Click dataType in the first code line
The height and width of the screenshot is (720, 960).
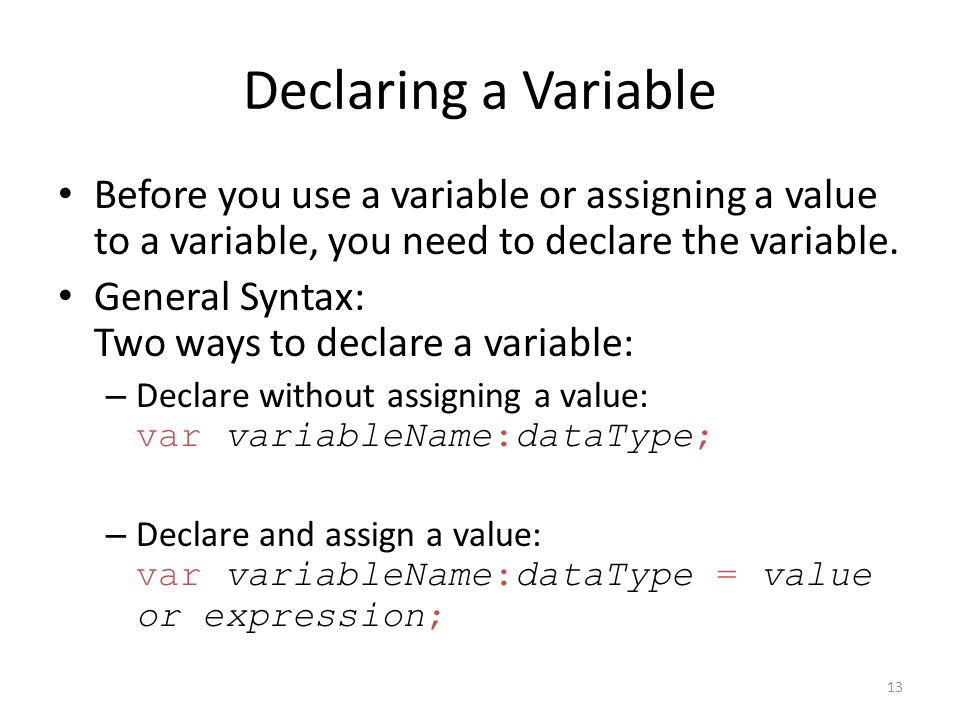(x=605, y=438)
